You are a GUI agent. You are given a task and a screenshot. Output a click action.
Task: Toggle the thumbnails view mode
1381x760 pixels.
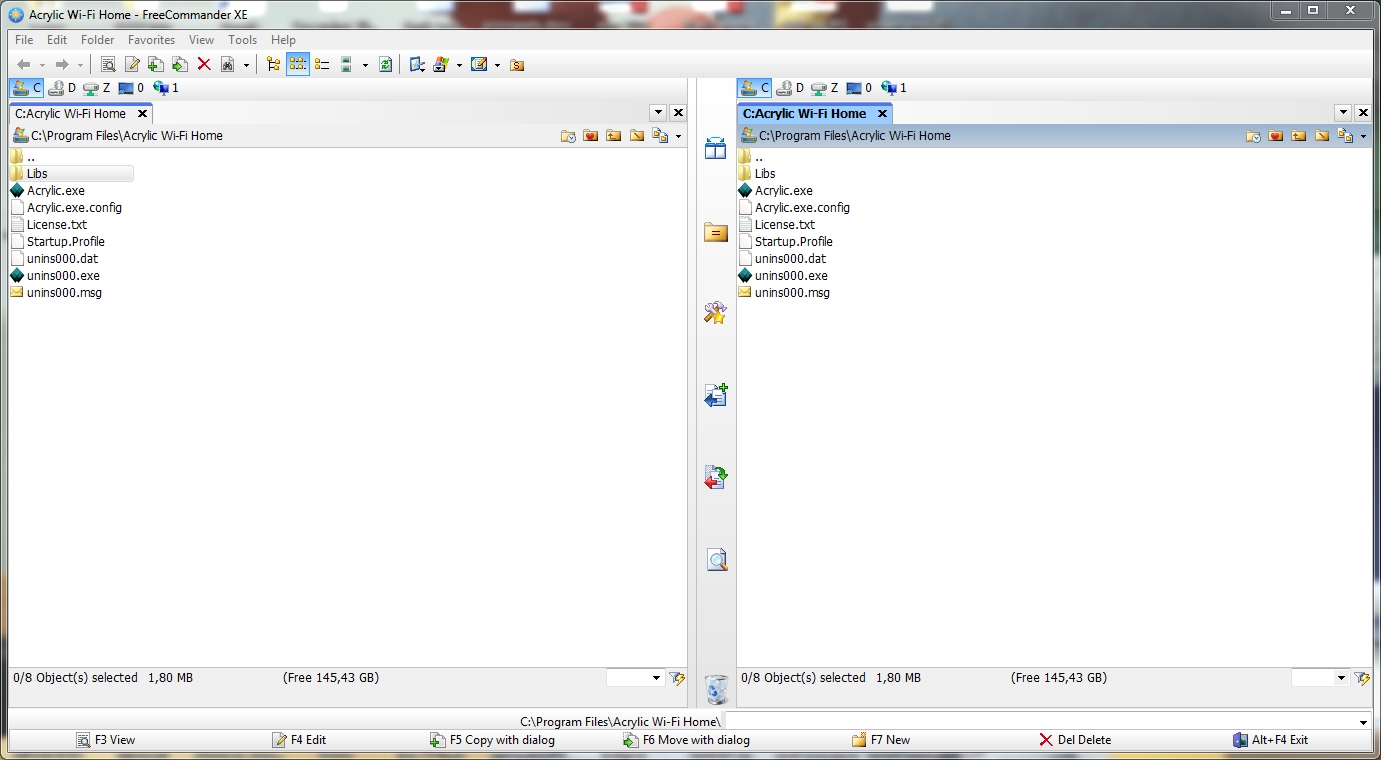tap(348, 63)
